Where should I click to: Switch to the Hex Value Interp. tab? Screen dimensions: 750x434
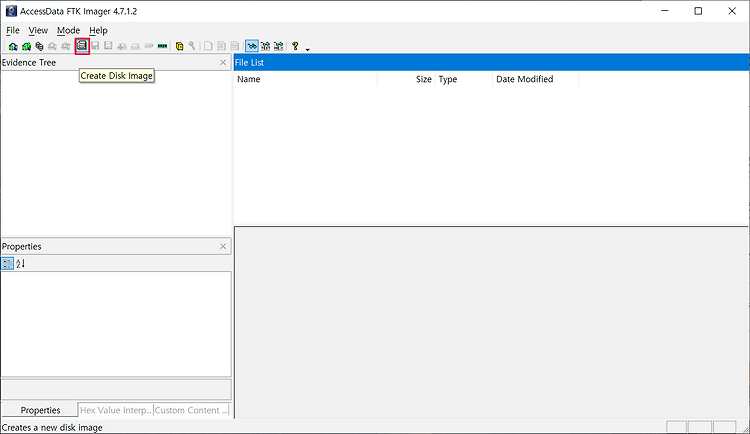[x=115, y=410]
